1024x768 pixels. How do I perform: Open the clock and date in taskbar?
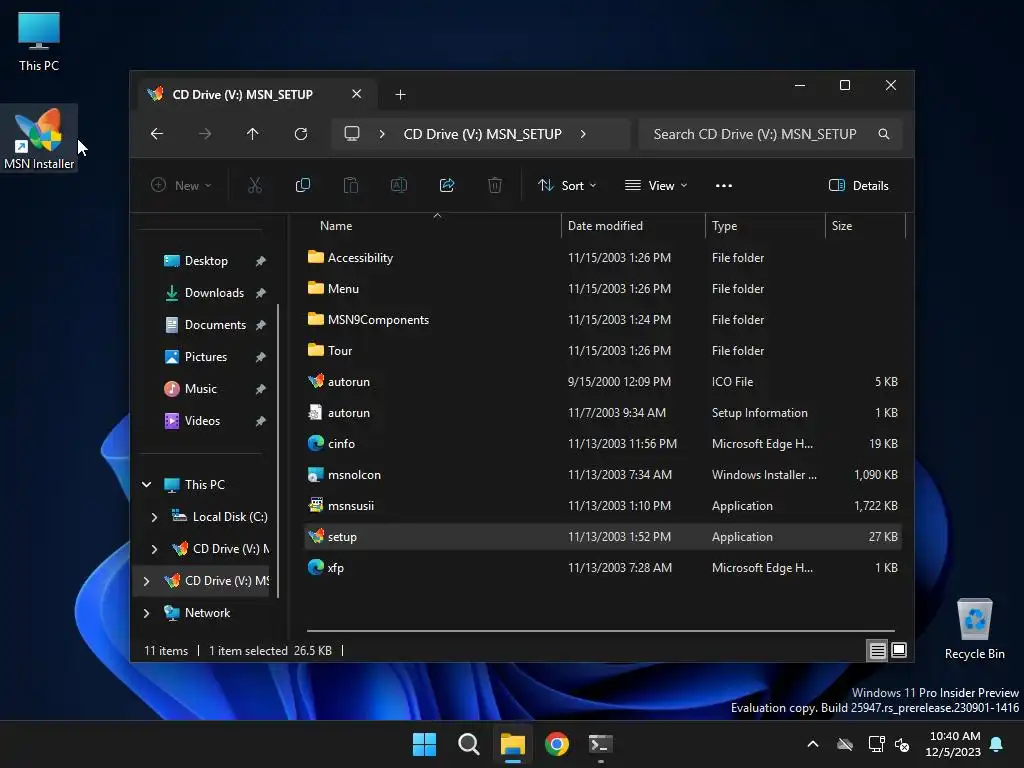coord(953,744)
